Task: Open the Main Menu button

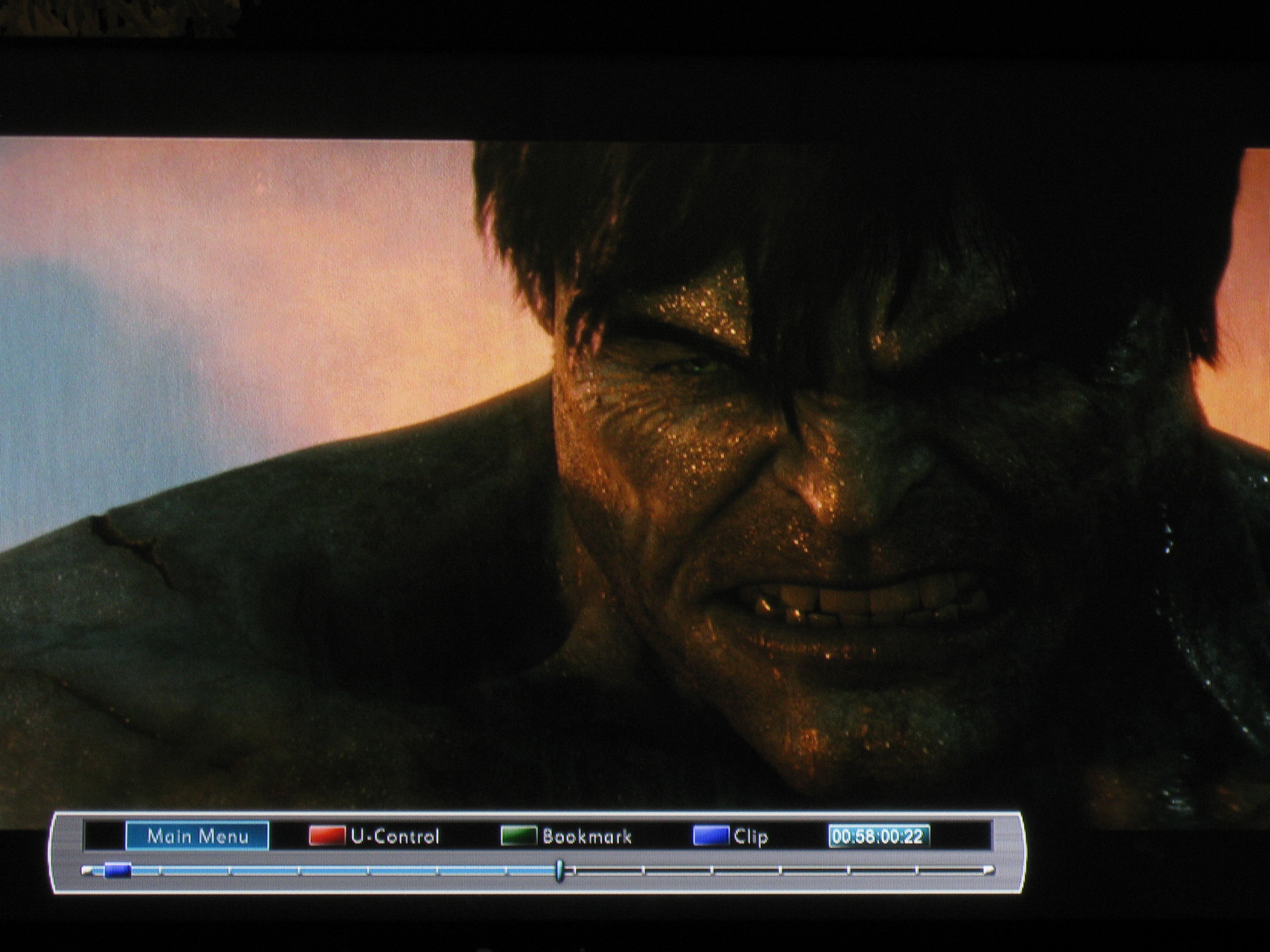Action: point(197,835)
